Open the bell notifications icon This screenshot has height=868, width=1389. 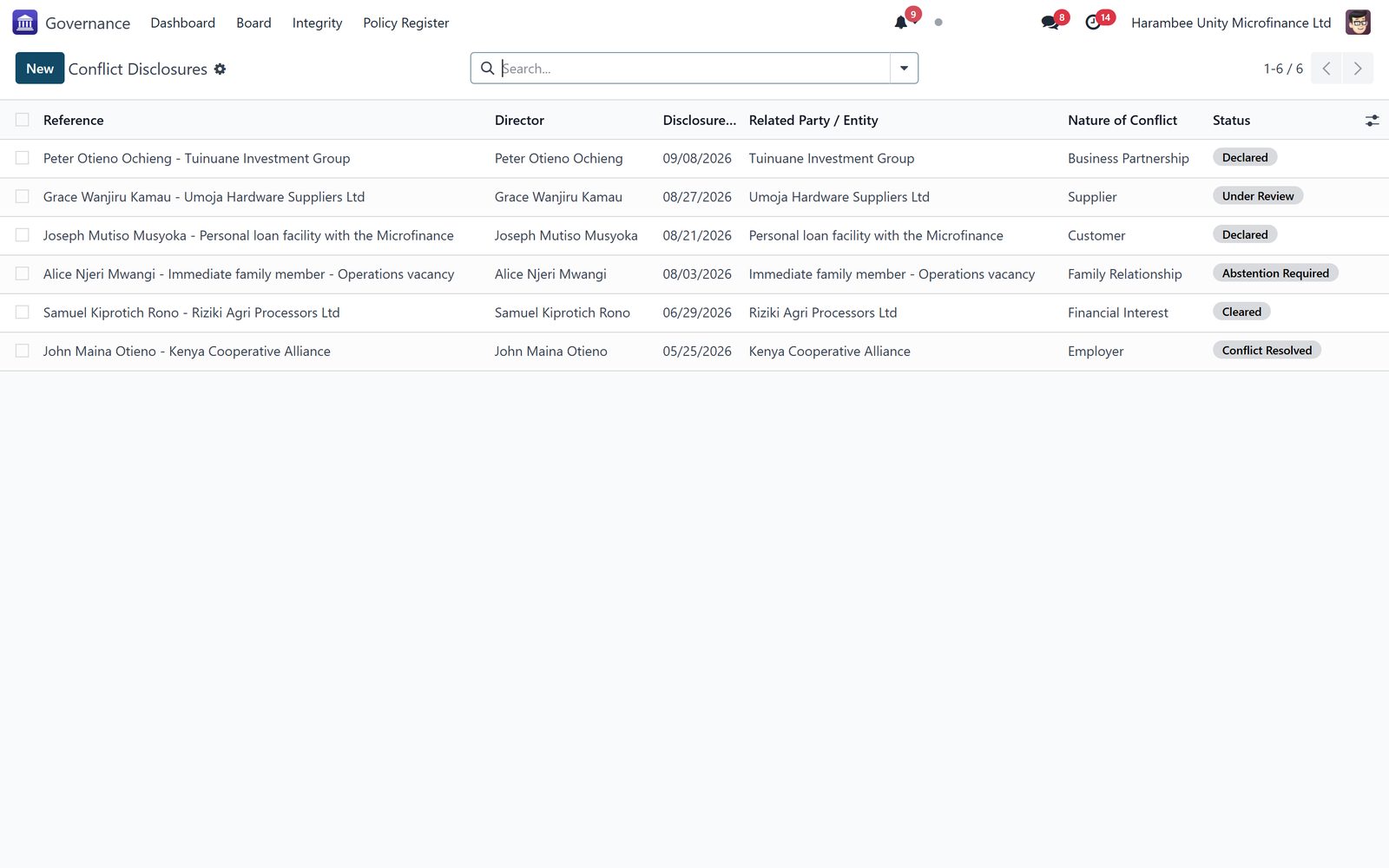click(x=901, y=23)
